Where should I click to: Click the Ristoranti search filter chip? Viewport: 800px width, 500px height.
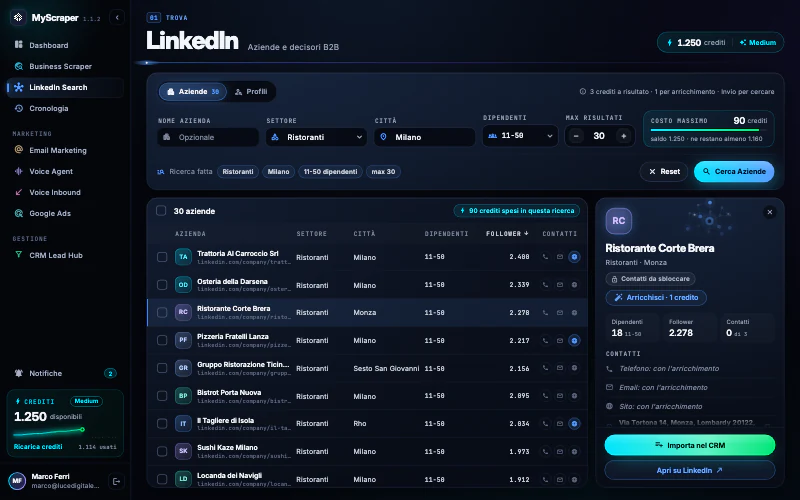[238, 172]
